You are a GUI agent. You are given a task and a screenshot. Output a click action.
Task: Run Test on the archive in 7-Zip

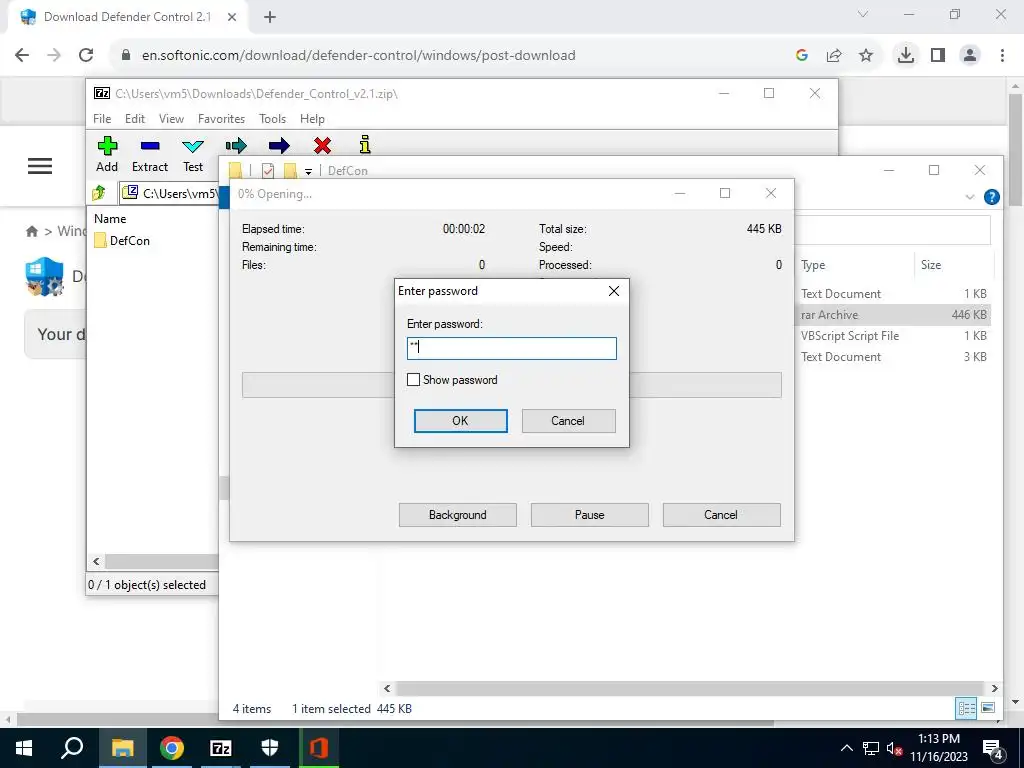pyautogui.click(x=193, y=155)
